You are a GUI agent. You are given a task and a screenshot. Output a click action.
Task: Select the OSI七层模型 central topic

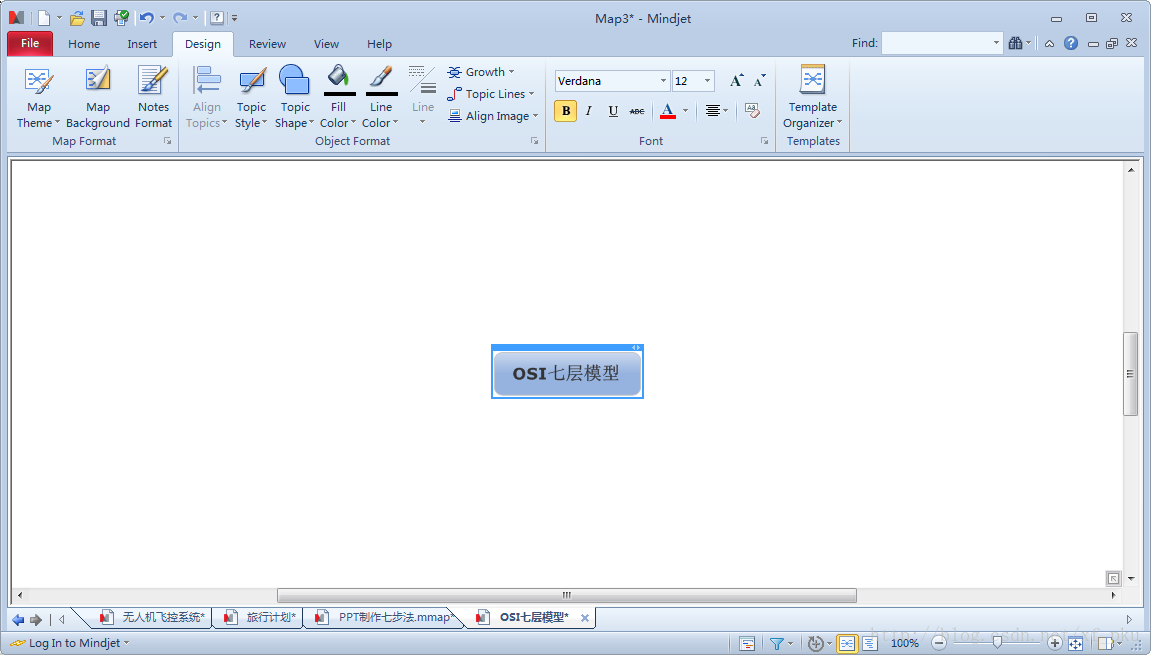pyautogui.click(x=567, y=374)
